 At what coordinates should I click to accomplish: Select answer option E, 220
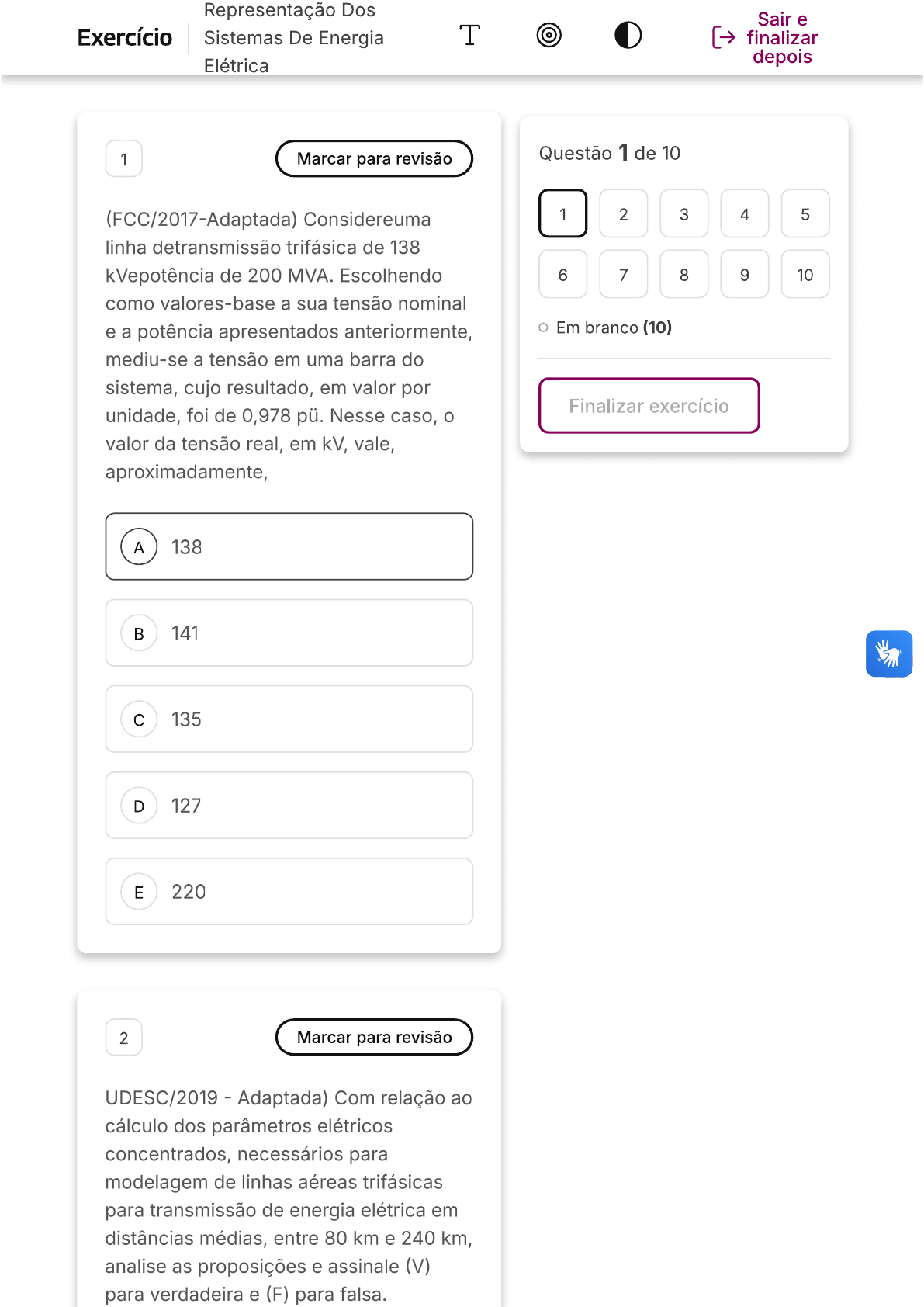[289, 891]
